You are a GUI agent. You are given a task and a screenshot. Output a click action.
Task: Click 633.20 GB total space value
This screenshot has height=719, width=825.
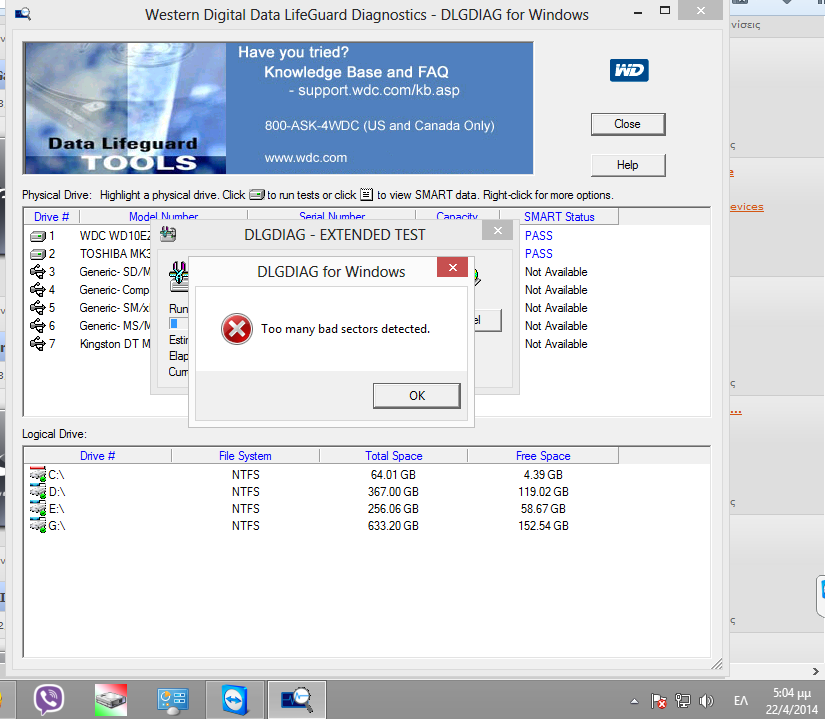point(393,525)
